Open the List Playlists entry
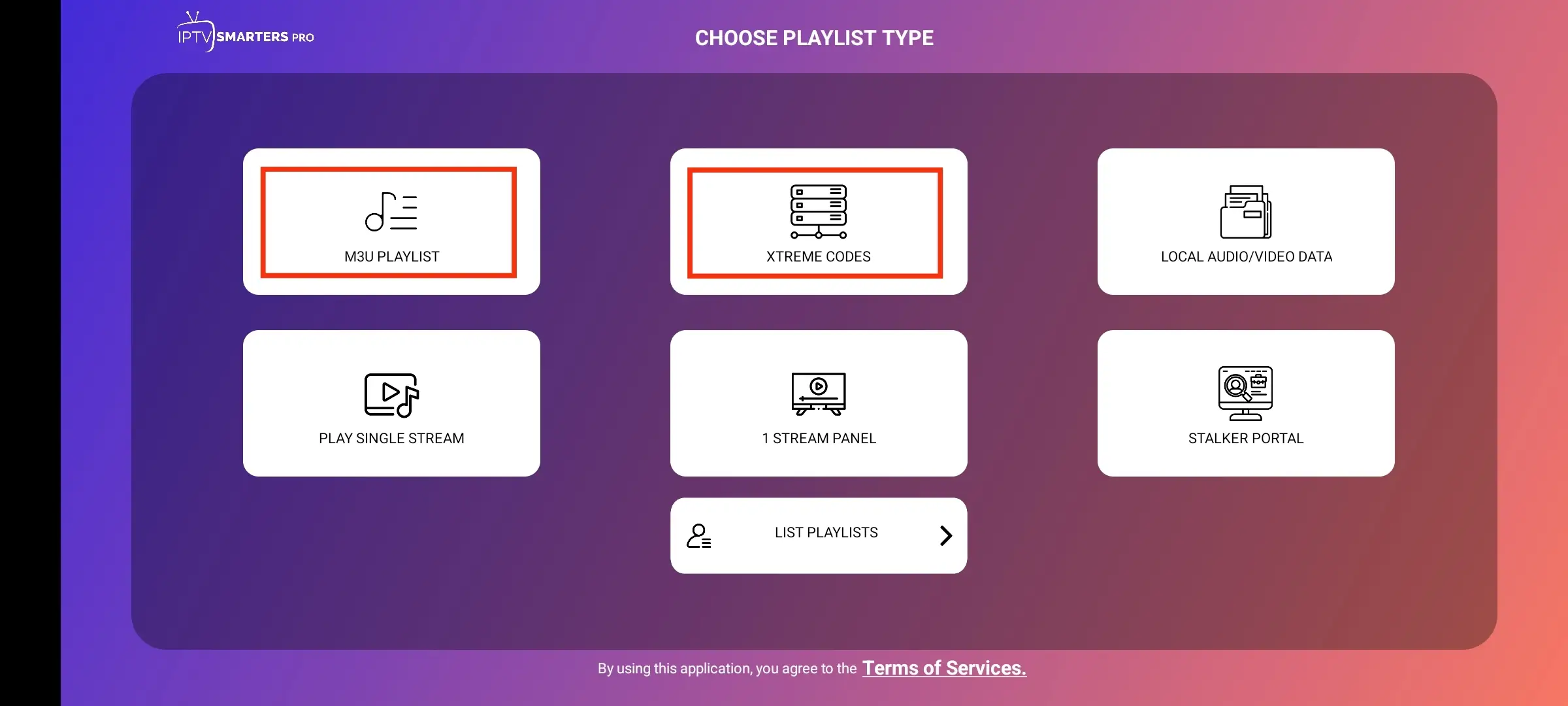Viewport: 1568px width, 706px height. tap(818, 535)
